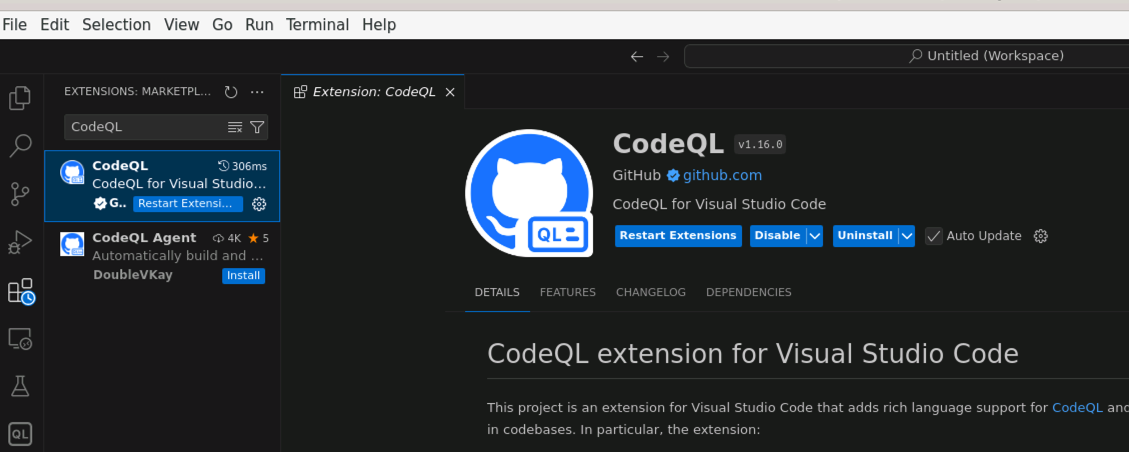Click the 306ms activation time label
The image size is (1129, 452).
point(243,166)
